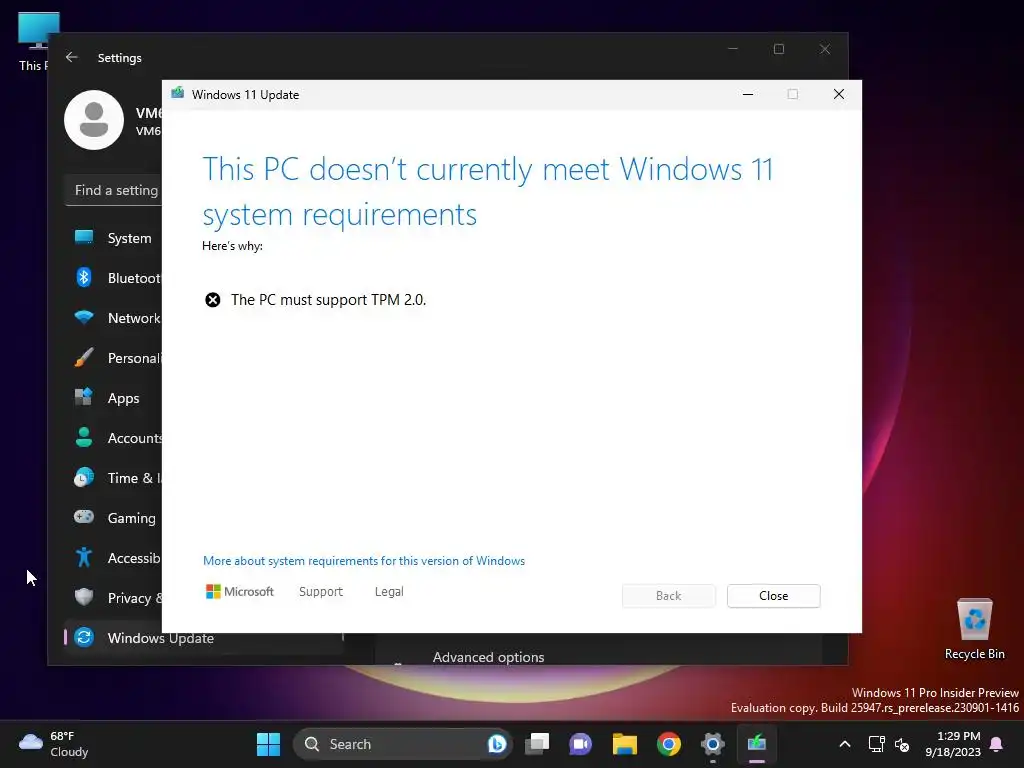
Task: Open notifications bell icon
Action: click(x=997, y=744)
